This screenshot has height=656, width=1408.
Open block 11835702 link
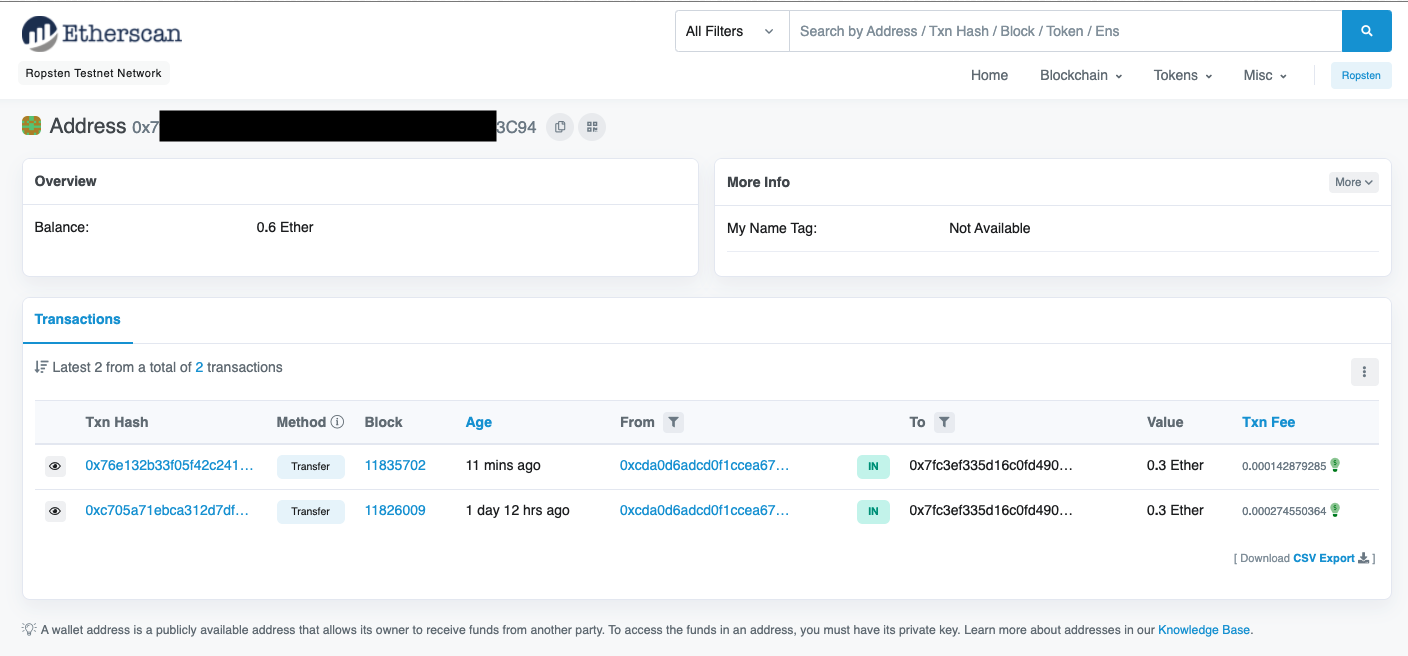395,465
